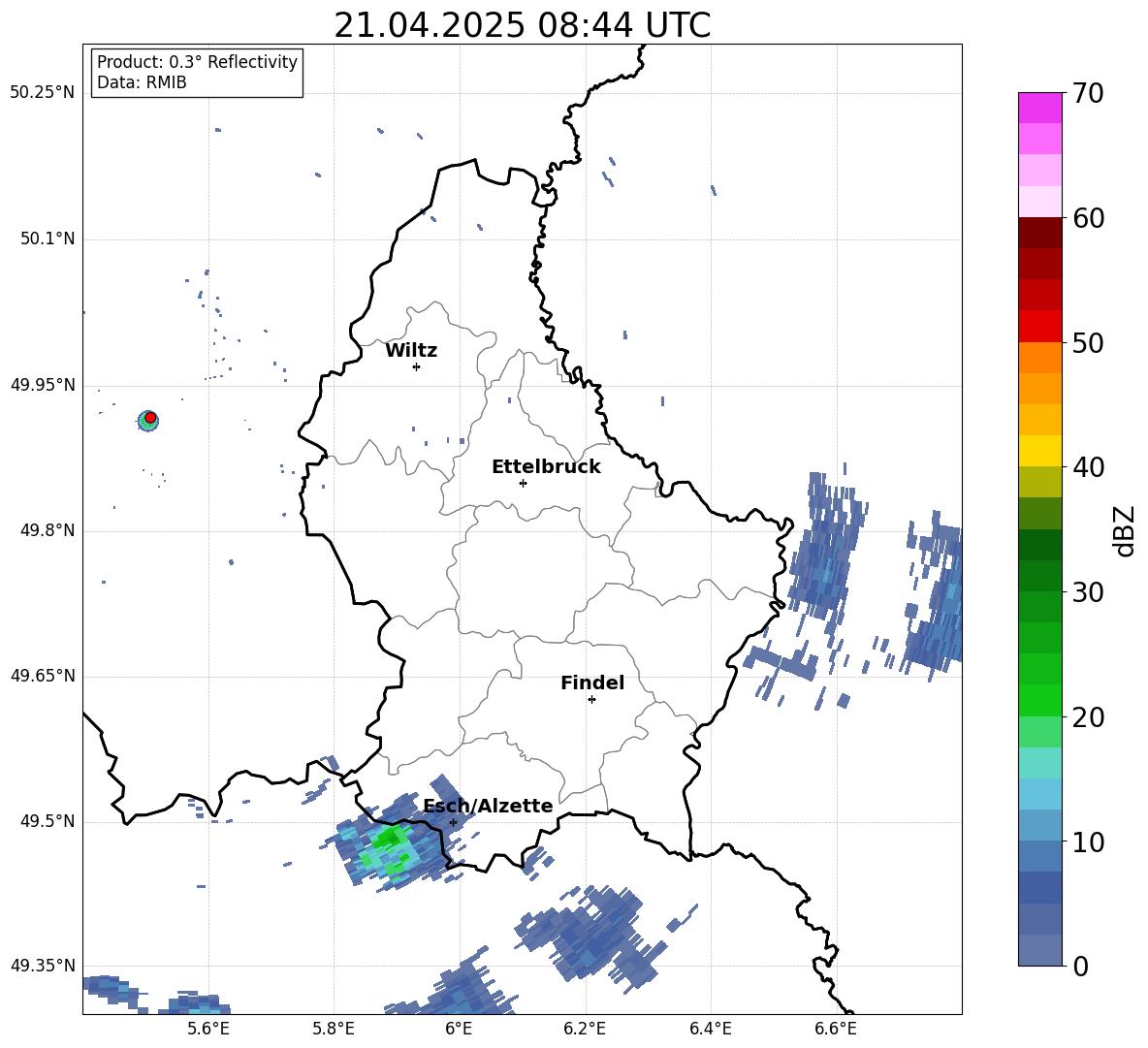Pick the olive colorbar swatch below 40
This screenshot has height=1048, width=1148.
click(1039, 482)
